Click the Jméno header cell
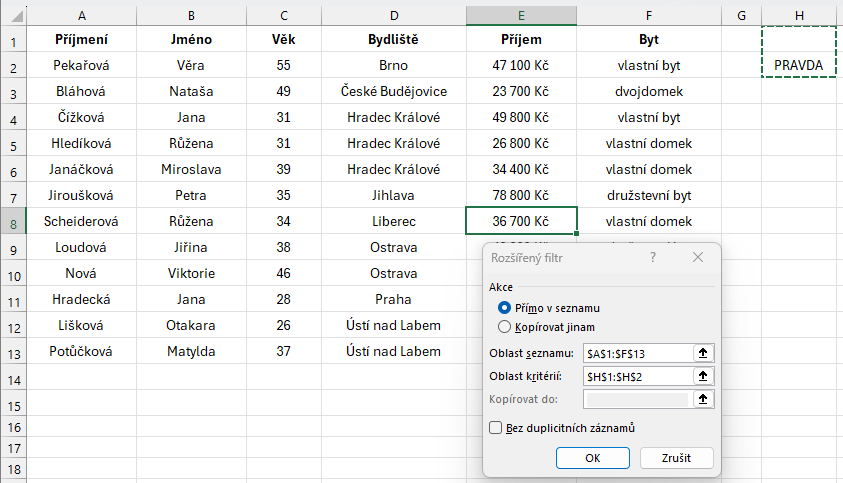The image size is (843, 483). click(191, 39)
